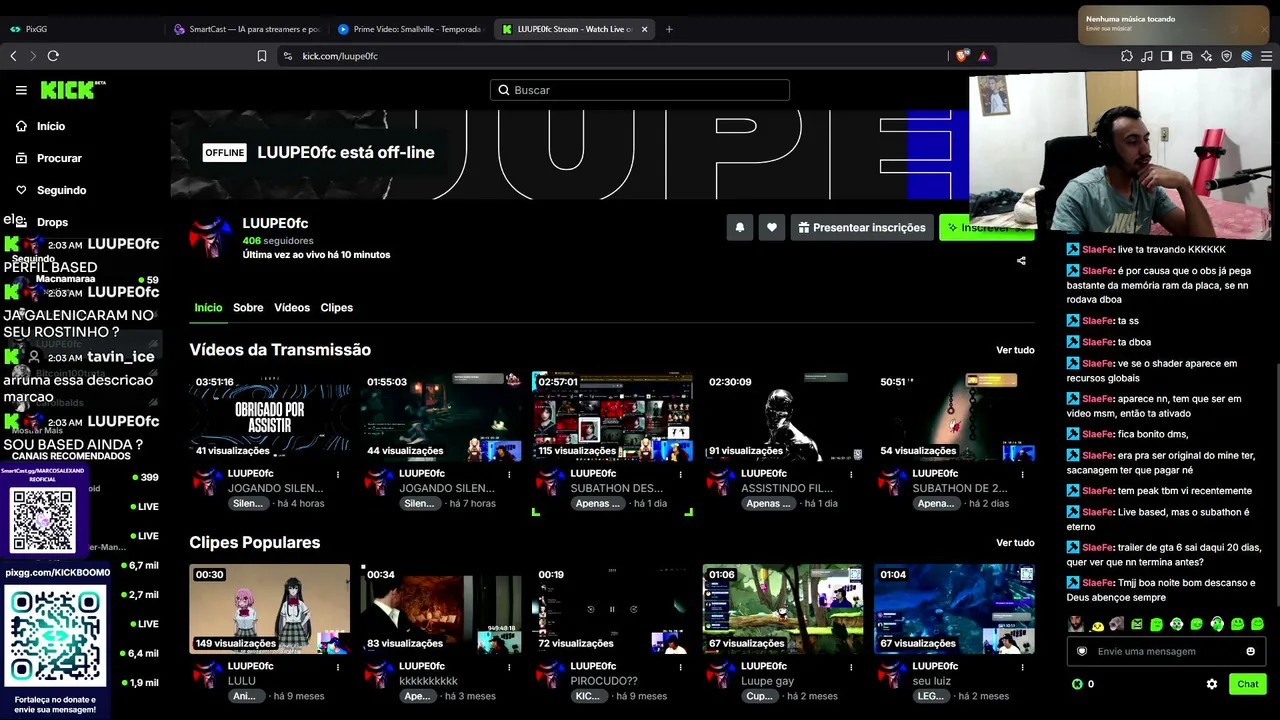Click the 'LEG...' tag under seu luiz clip
1280x720 pixels.
point(930,697)
